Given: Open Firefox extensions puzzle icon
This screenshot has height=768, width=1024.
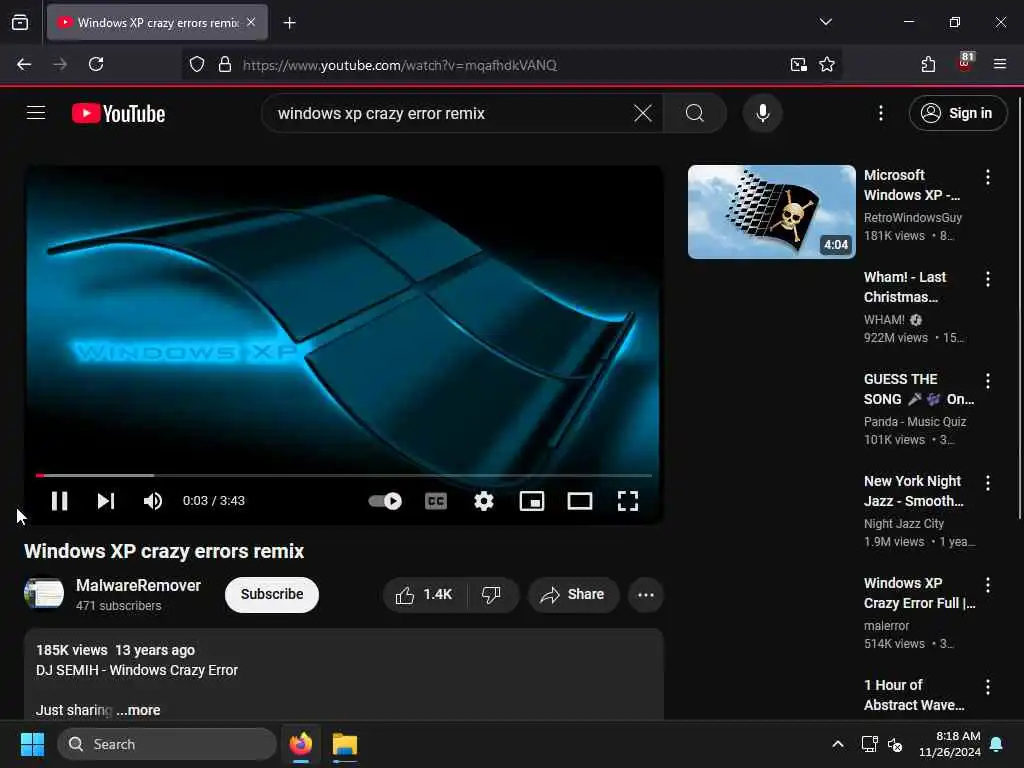Looking at the screenshot, I should point(928,64).
